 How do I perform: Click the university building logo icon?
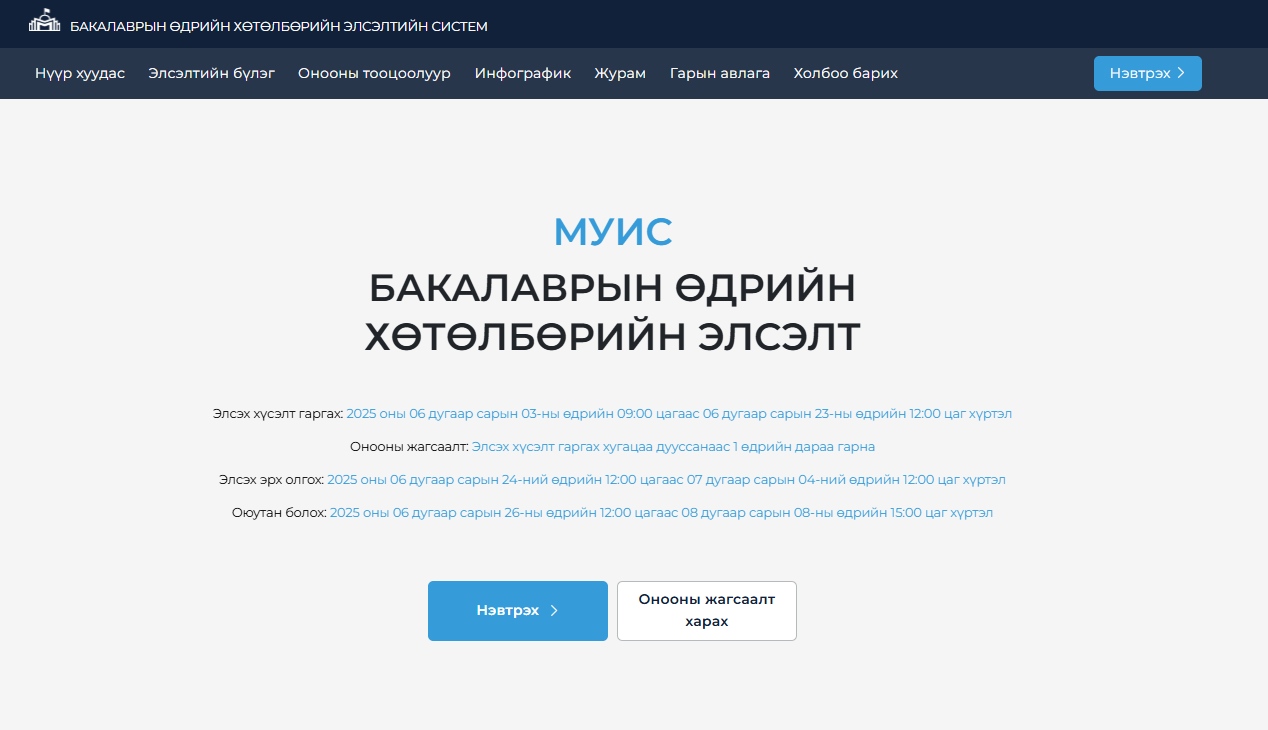[x=45, y=20]
